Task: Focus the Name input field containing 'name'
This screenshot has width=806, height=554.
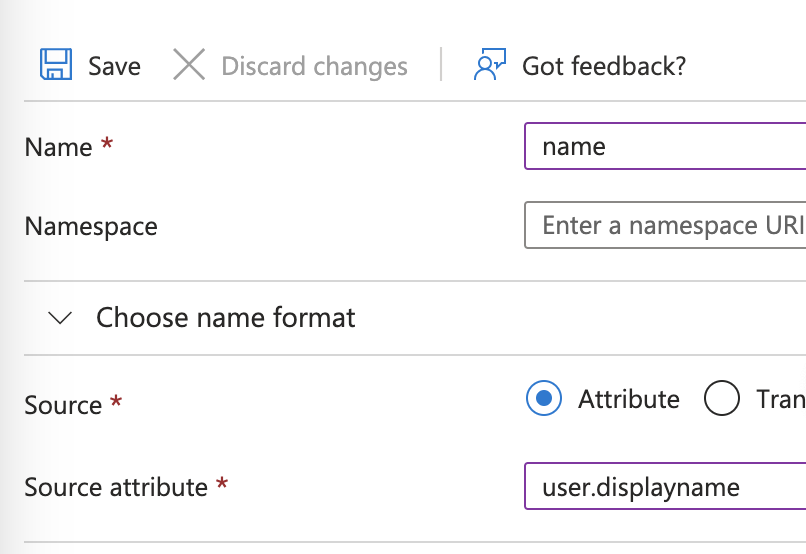Action: click(665, 146)
